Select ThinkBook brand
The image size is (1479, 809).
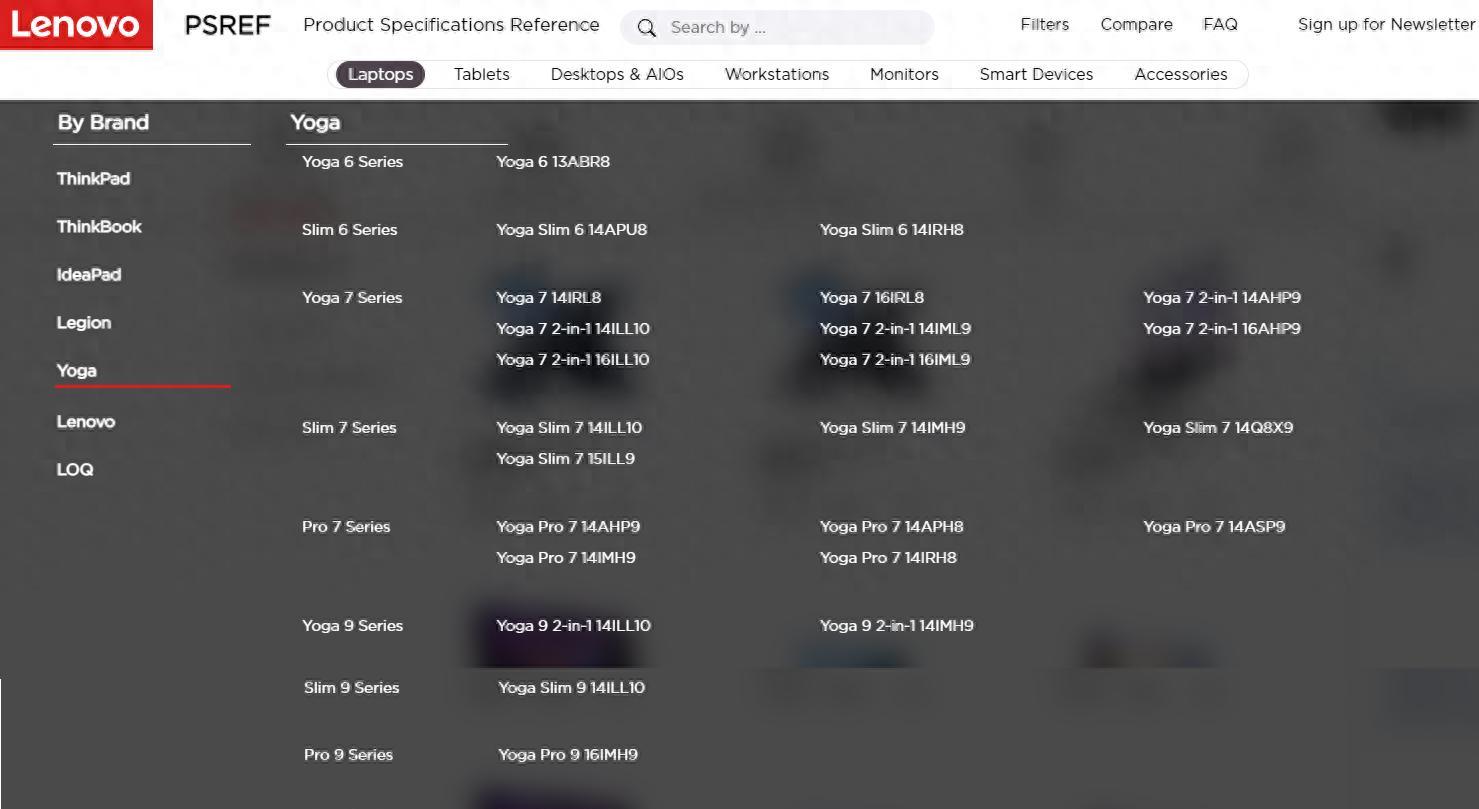[x=99, y=226]
